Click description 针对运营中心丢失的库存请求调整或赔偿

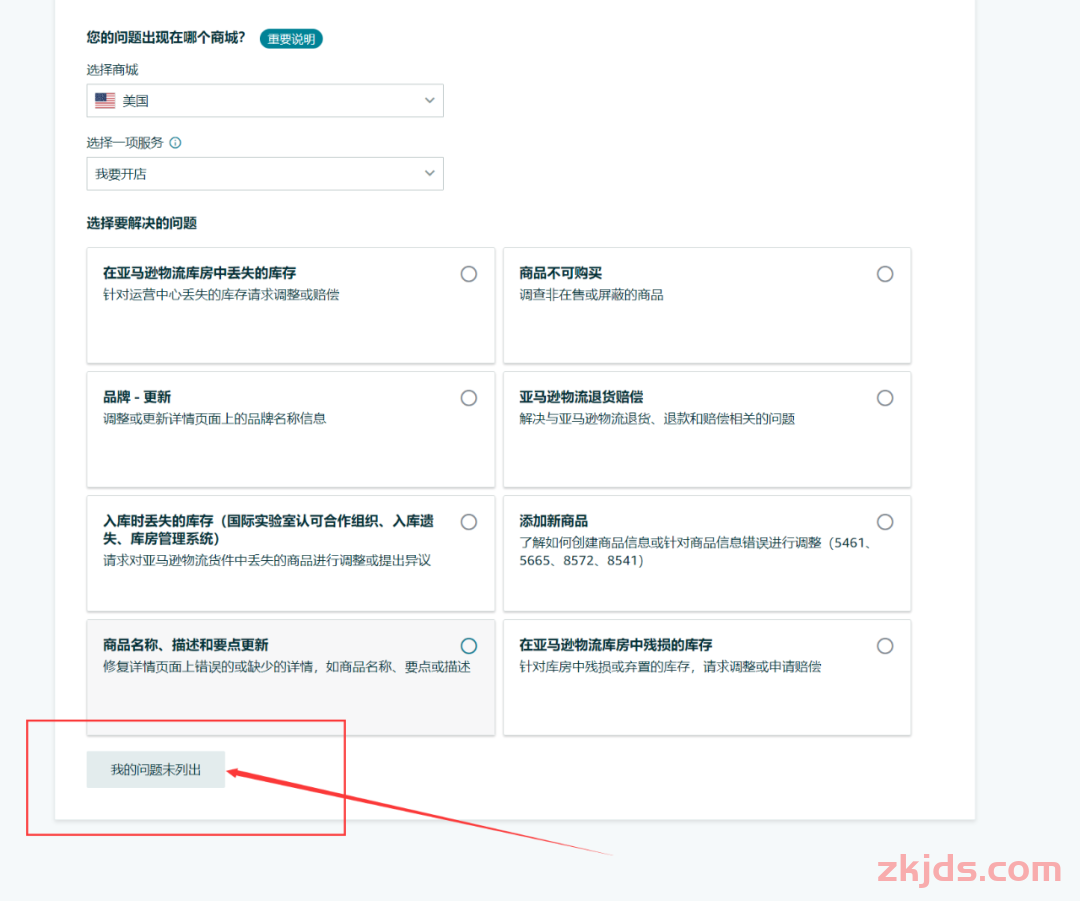(221, 295)
